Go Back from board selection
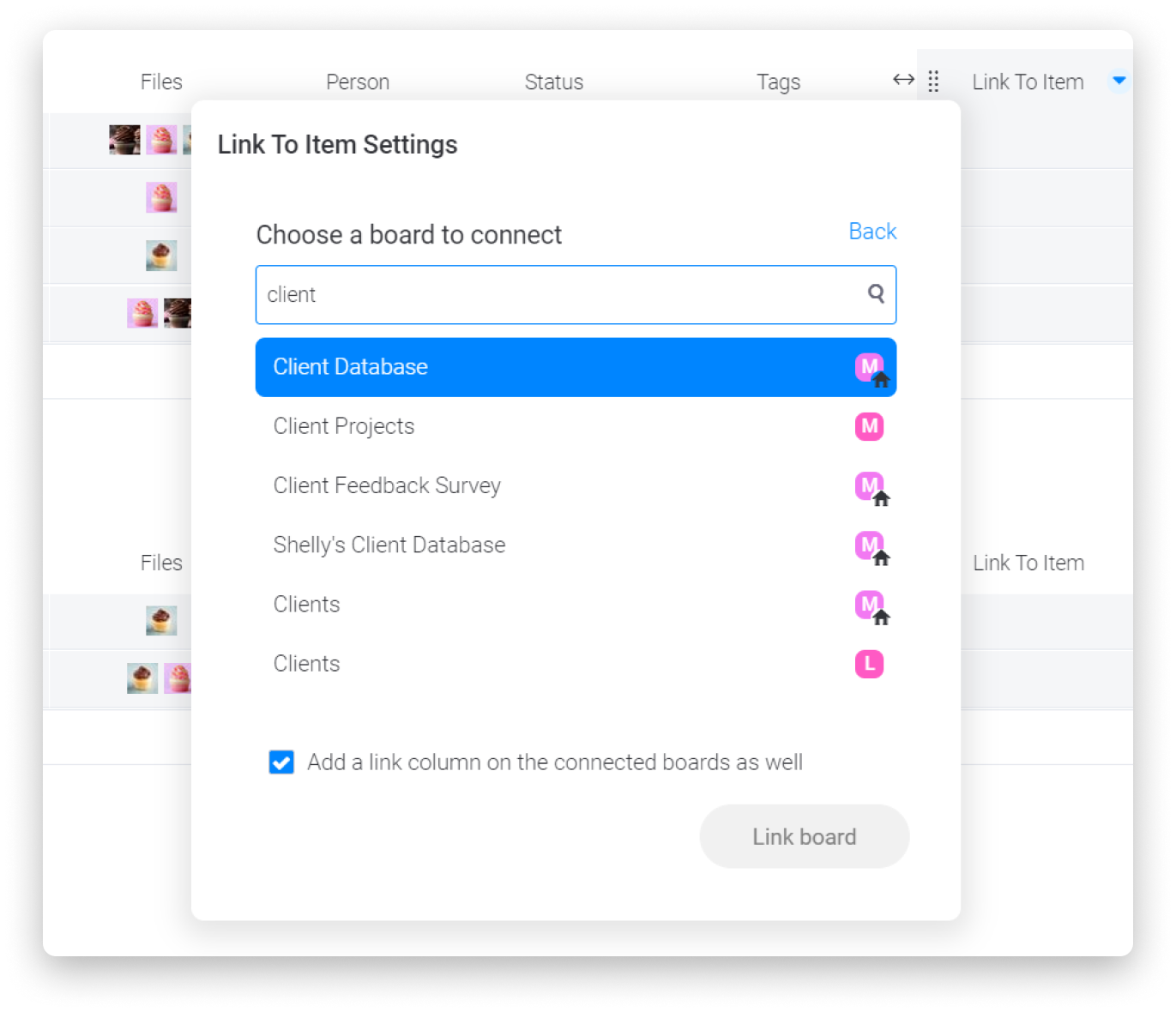Viewport: 1176px width, 1012px height. tap(872, 232)
